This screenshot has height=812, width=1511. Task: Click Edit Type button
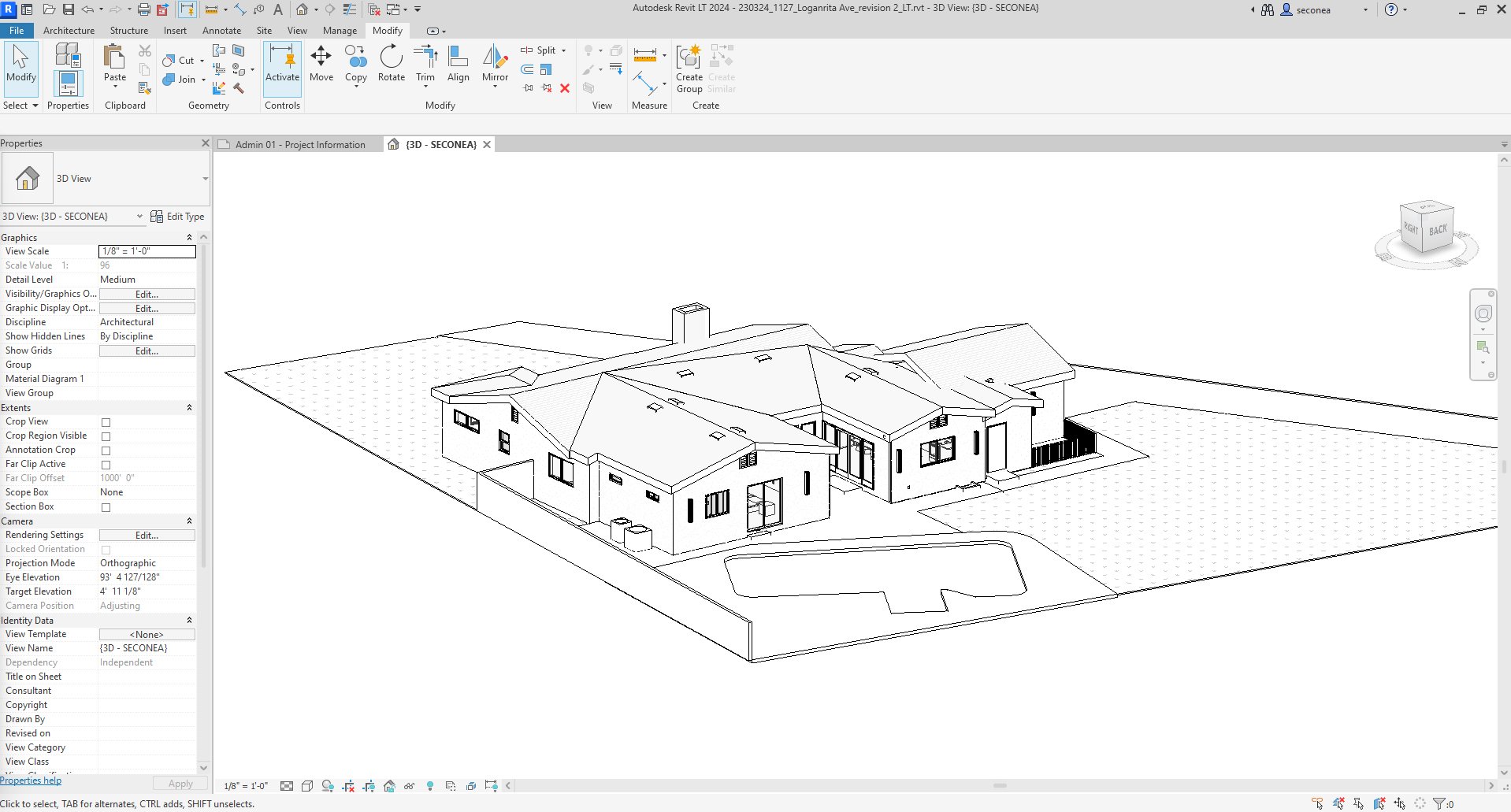click(177, 216)
